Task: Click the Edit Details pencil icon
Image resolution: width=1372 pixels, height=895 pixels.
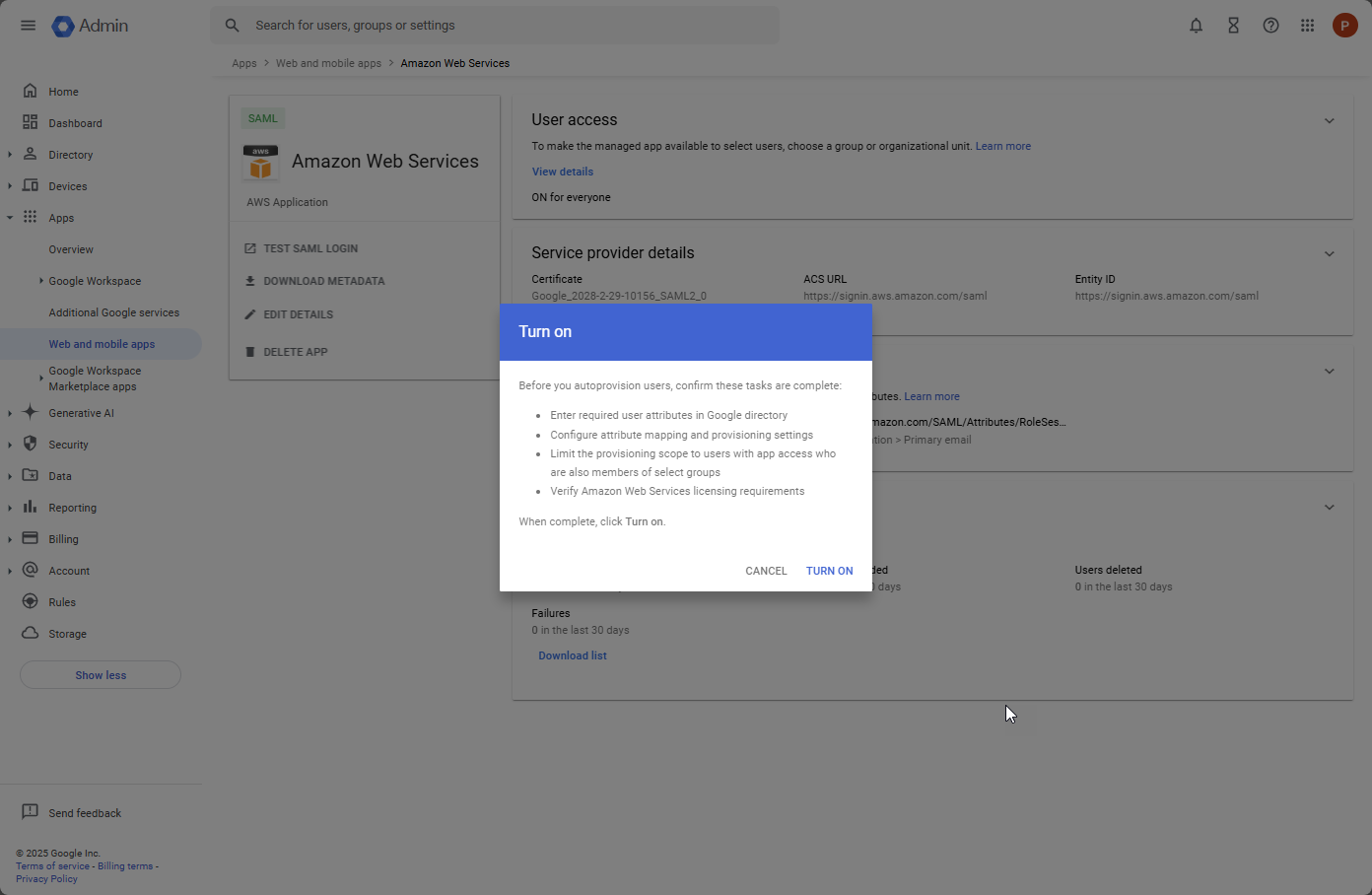Action: tap(249, 314)
